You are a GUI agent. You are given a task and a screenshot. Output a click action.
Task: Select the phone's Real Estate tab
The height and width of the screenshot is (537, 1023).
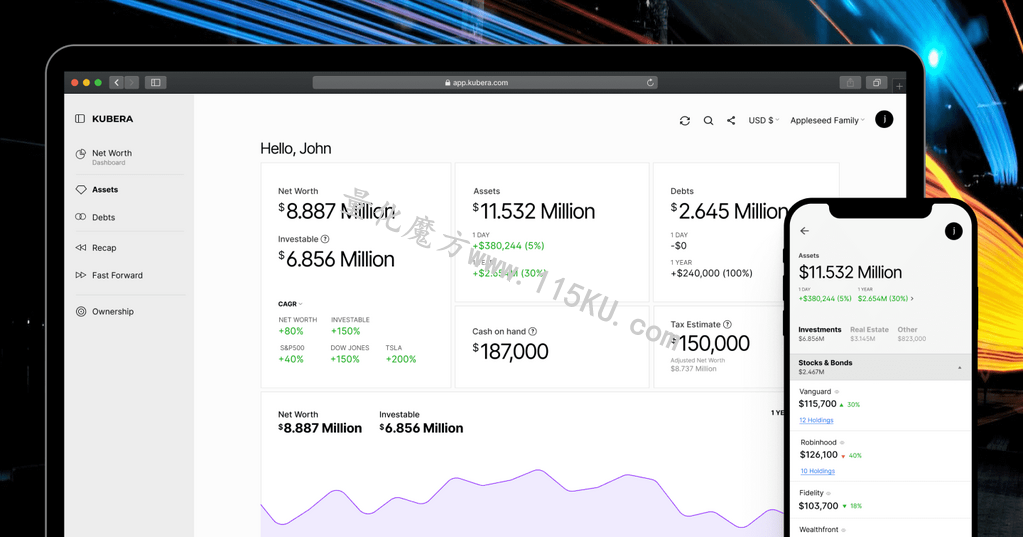pyautogui.click(x=869, y=333)
